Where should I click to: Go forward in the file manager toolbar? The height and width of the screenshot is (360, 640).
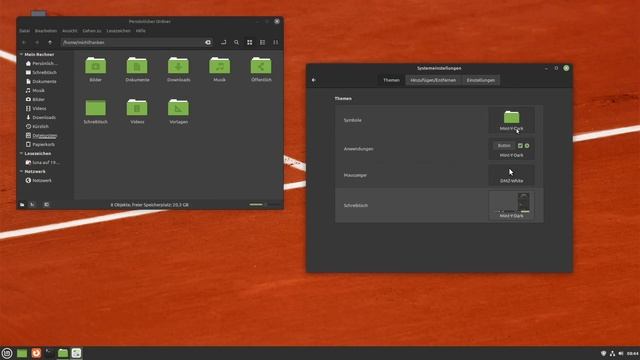tap(37, 42)
